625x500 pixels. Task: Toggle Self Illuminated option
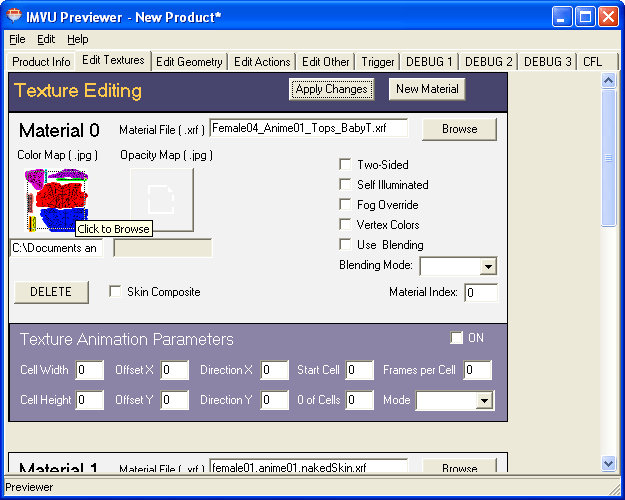pyautogui.click(x=345, y=185)
